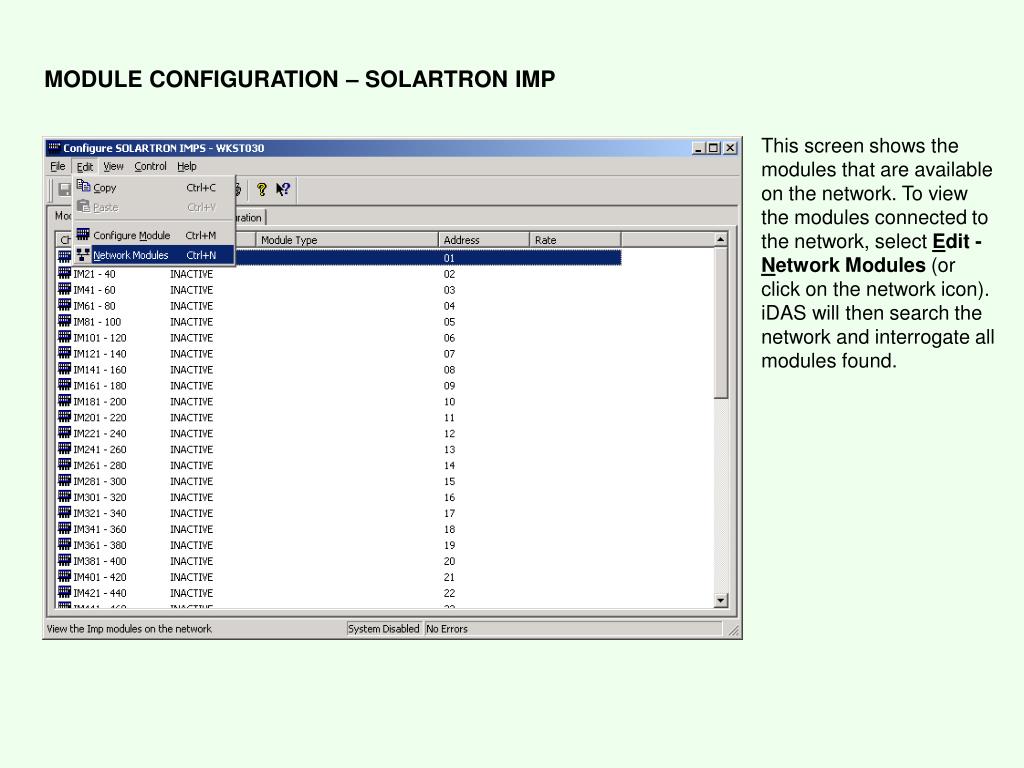The image size is (1024, 768).
Task: Click the scrollbar up arrow
Action: tap(720, 240)
